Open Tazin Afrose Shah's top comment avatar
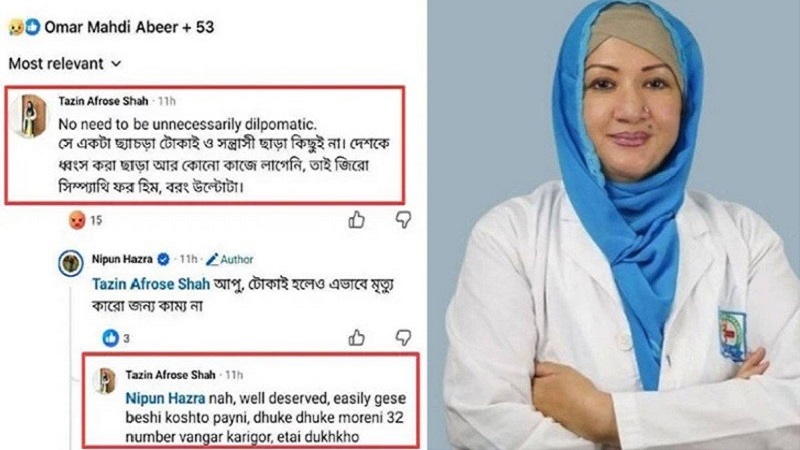Image resolution: width=800 pixels, height=450 pixels. (x=29, y=116)
